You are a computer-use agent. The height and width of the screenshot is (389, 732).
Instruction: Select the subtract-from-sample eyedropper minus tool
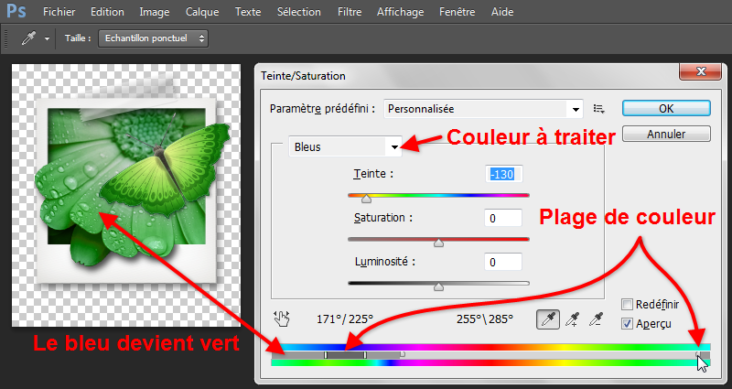pos(596,319)
